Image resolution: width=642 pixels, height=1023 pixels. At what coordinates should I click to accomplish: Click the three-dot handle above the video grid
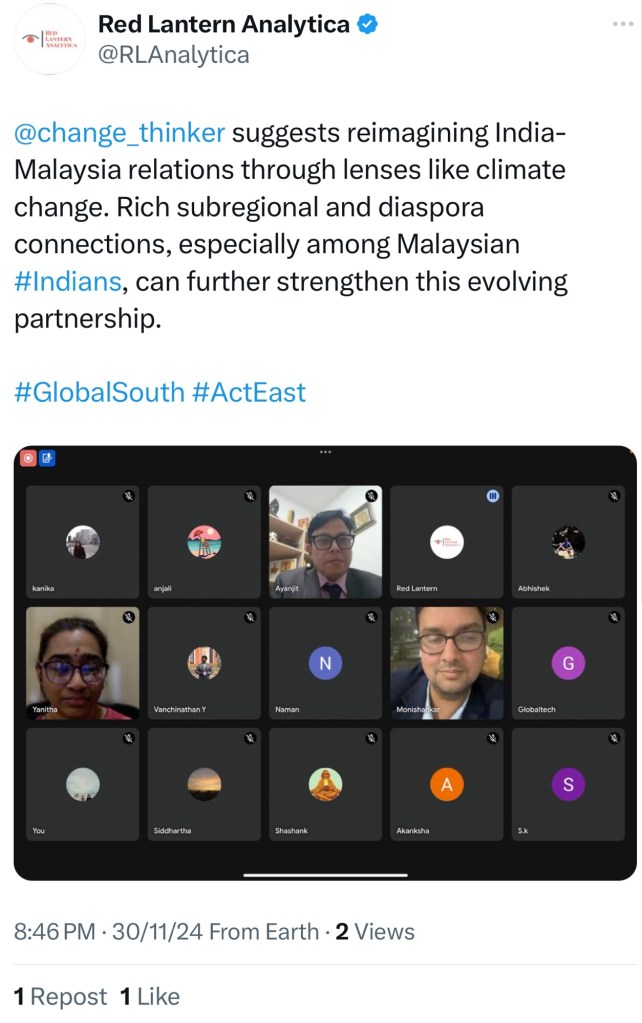pos(325,452)
